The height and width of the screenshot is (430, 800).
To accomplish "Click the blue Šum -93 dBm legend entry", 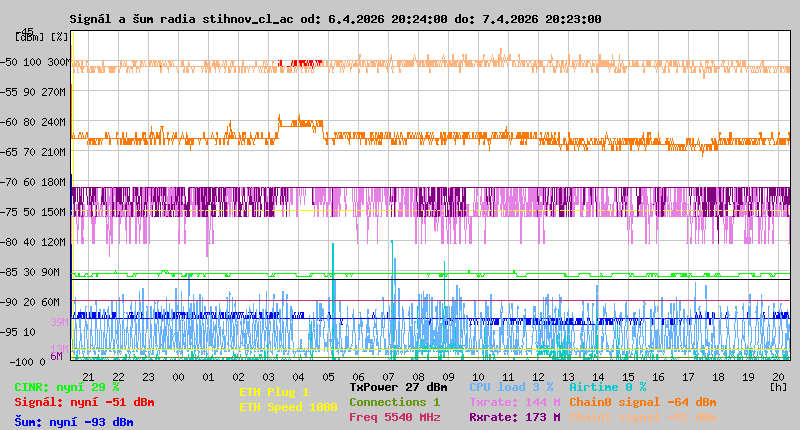I will click(x=74, y=422).
